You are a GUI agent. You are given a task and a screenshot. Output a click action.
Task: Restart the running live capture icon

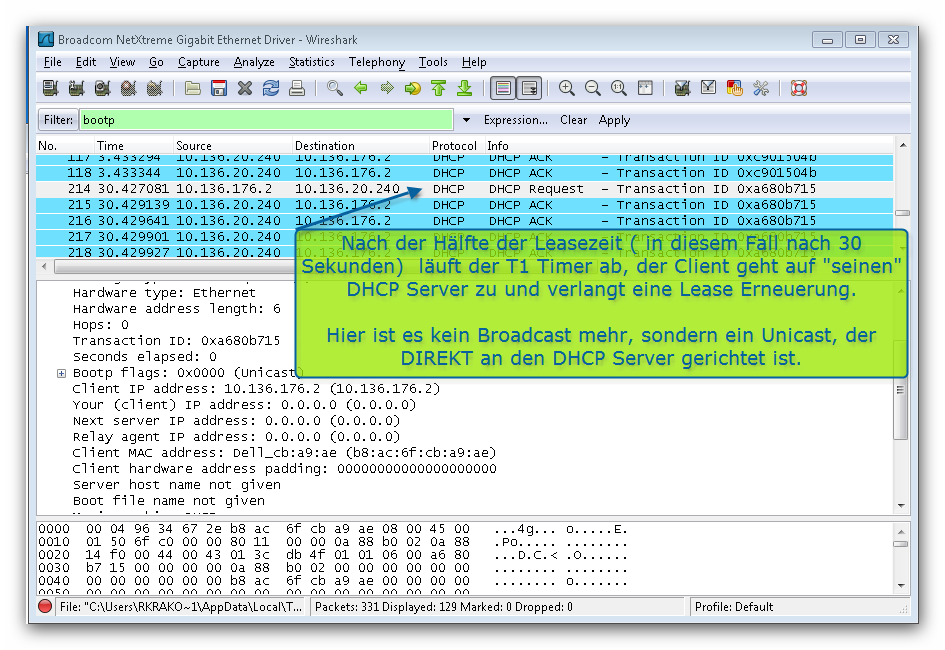tap(155, 89)
